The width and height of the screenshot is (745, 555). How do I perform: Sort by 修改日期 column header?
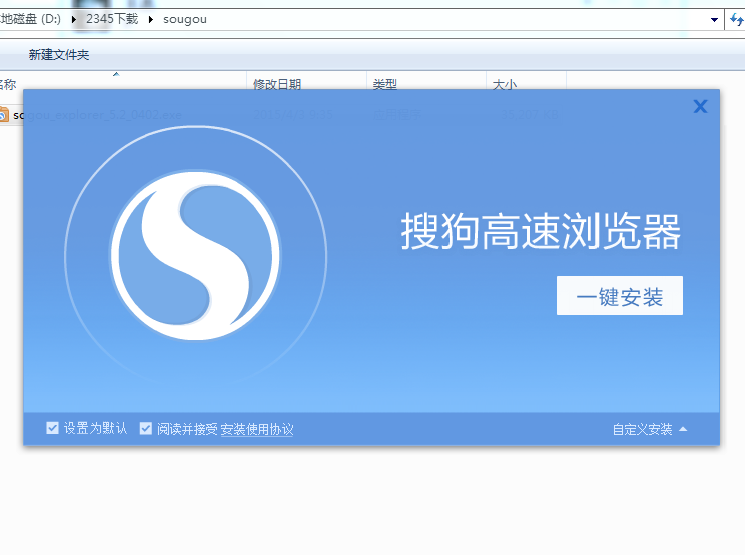[x=277, y=84]
